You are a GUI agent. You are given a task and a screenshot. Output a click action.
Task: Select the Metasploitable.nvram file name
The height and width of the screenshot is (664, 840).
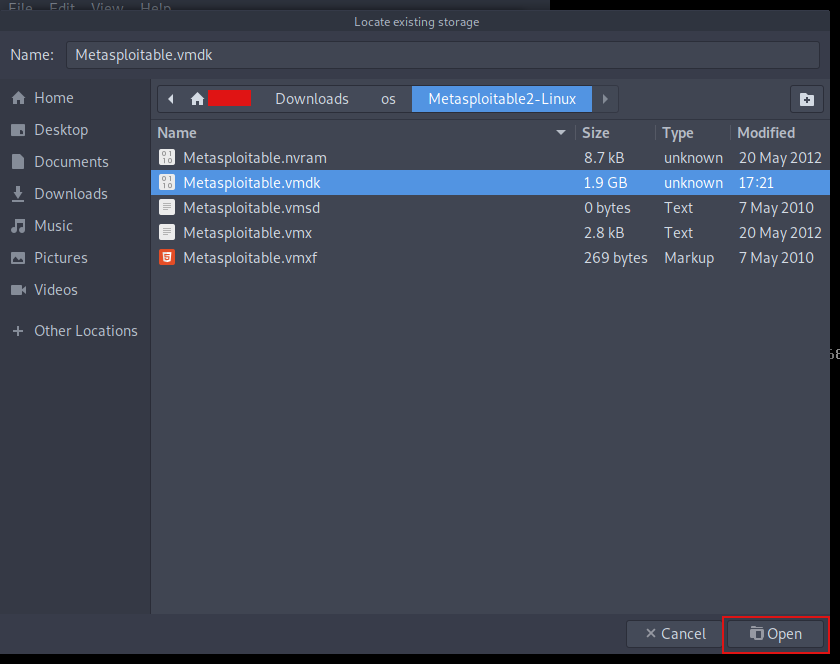(255, 158)
